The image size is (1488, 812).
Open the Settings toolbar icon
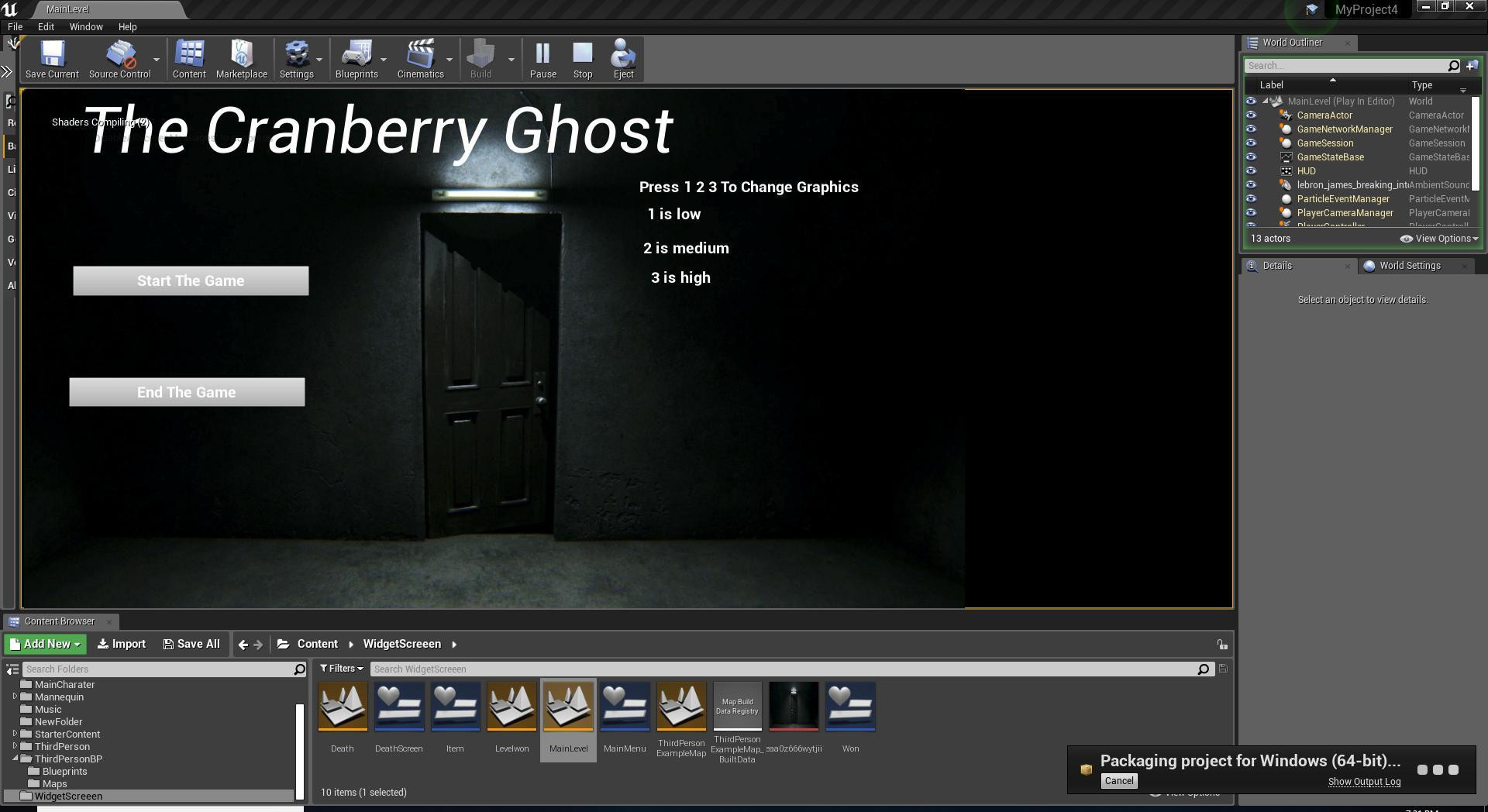(296, 59)
